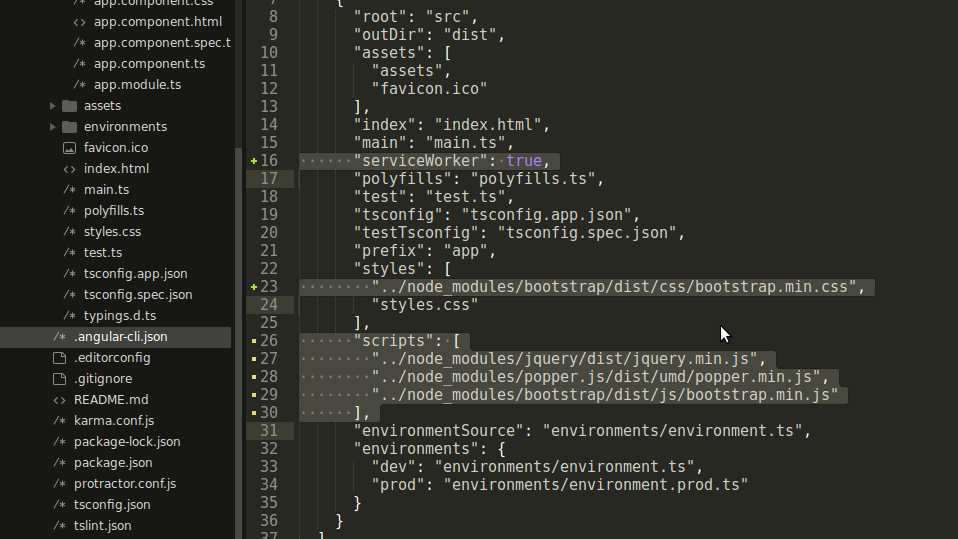Open app.module.ts in the file tree
The height and width of the screenshot is (539, 958).
coord(137,85)
